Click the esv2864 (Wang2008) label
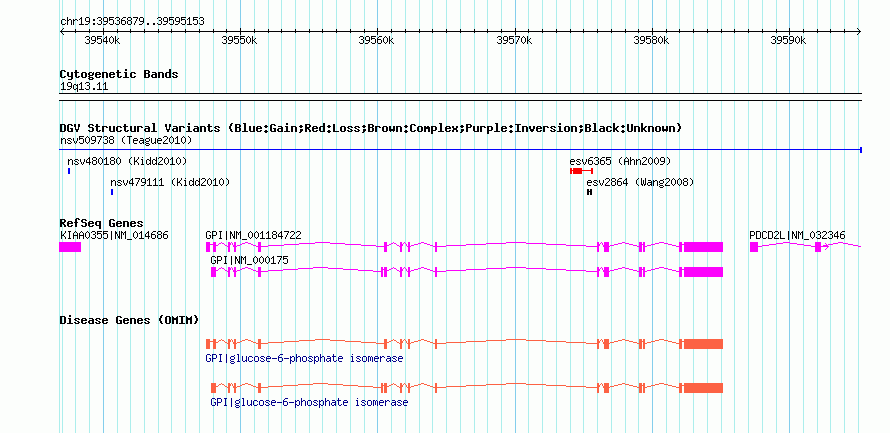 pyautogui.click(x=640, y=182)
